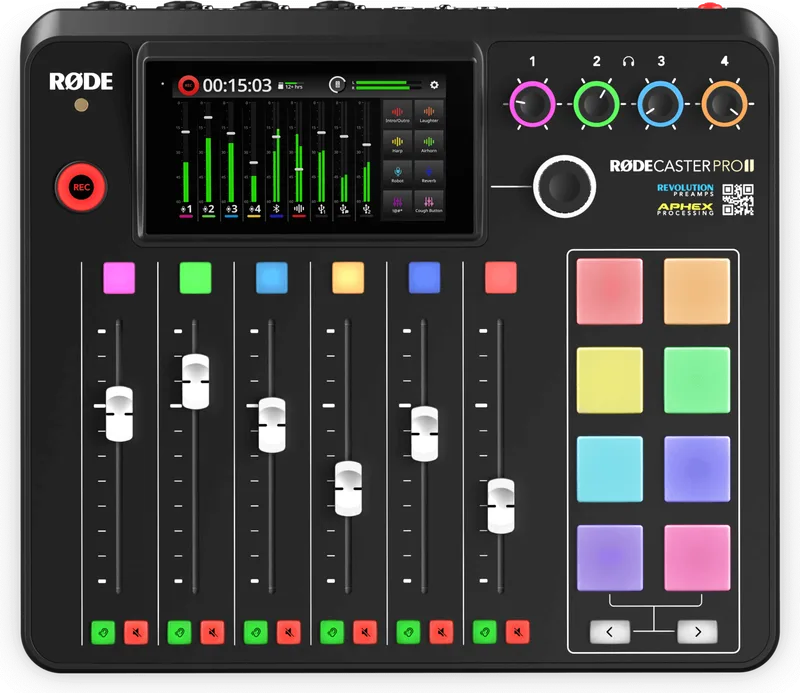
Task: Tap the SD card 12+ hrs indicator
Action: tap(290, 85)
